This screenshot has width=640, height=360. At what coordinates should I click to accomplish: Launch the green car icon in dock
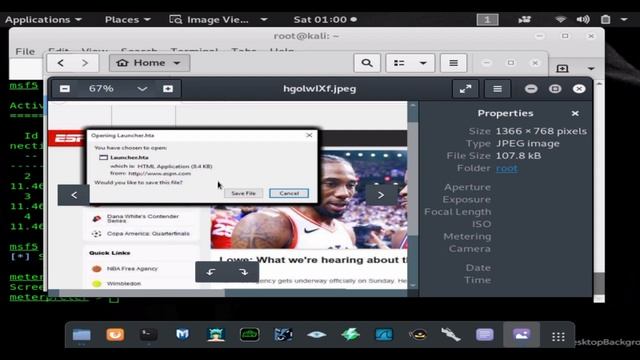(x=249, y=335)
